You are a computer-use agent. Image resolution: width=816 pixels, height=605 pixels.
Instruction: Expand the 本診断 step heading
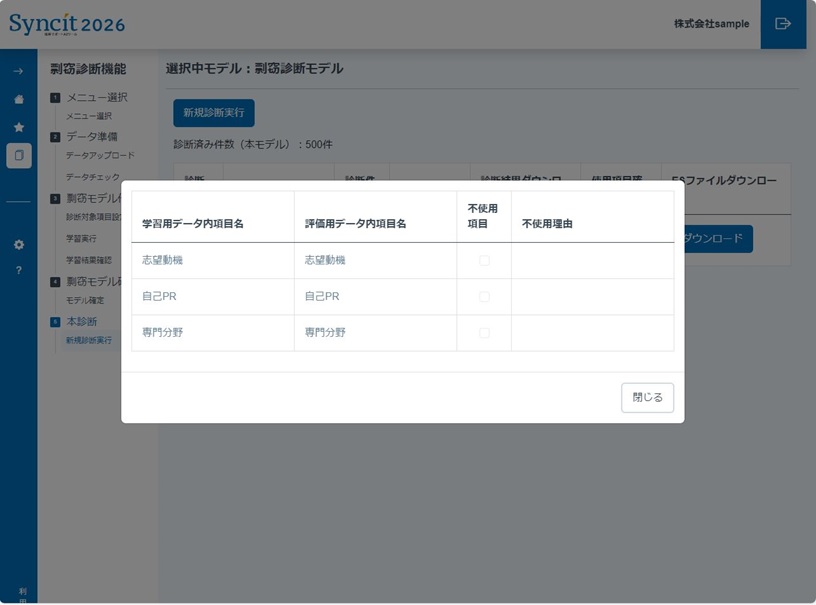81,321
